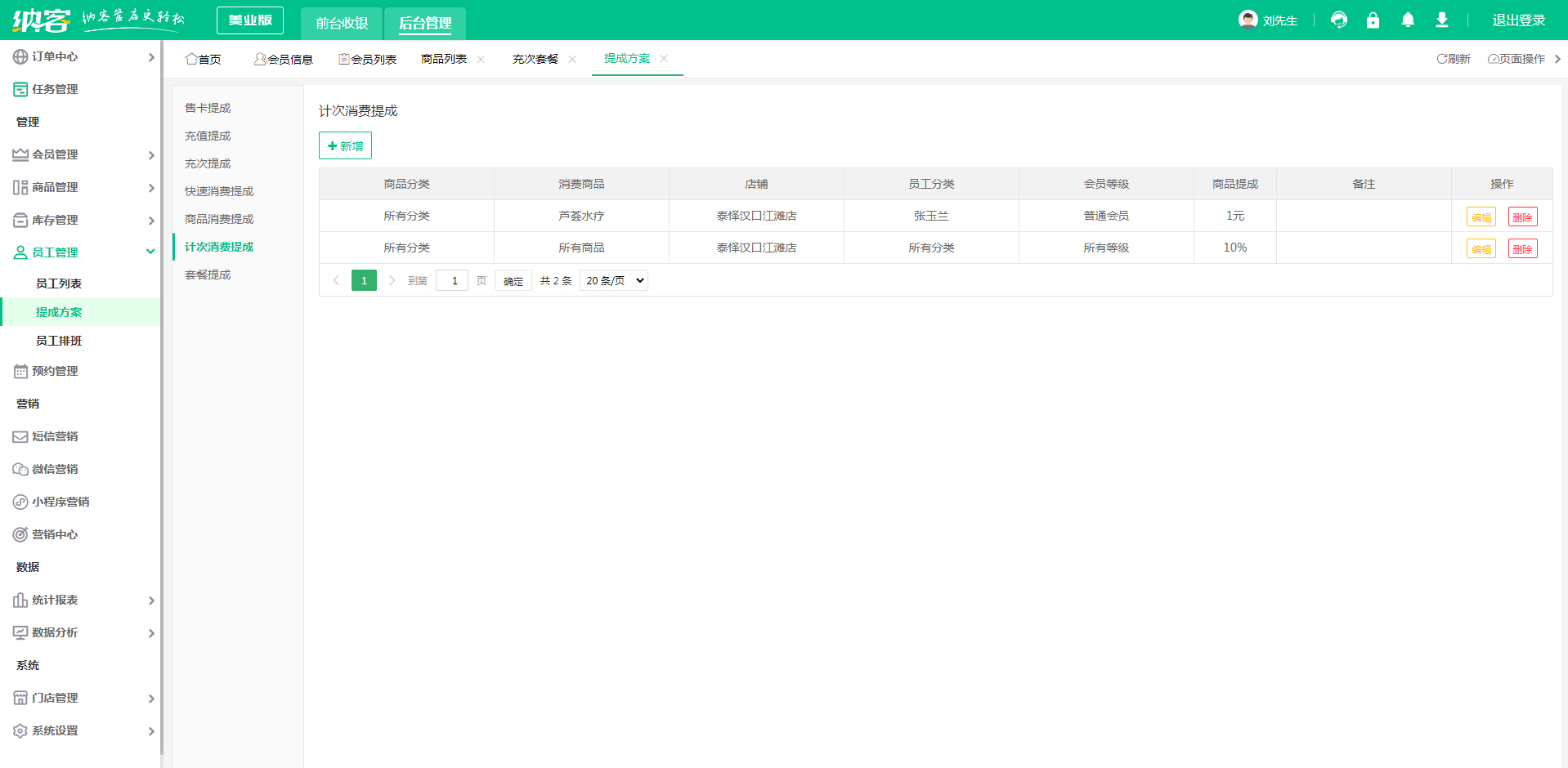Click the 新增 button
Viewport: 1568px width, 768px height.
[345, 146]
